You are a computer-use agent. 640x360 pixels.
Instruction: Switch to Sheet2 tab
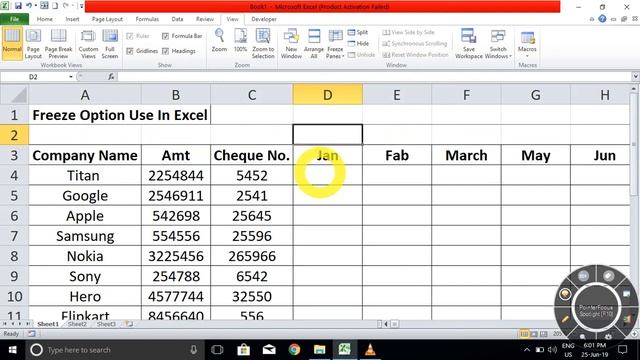point(77,324)
